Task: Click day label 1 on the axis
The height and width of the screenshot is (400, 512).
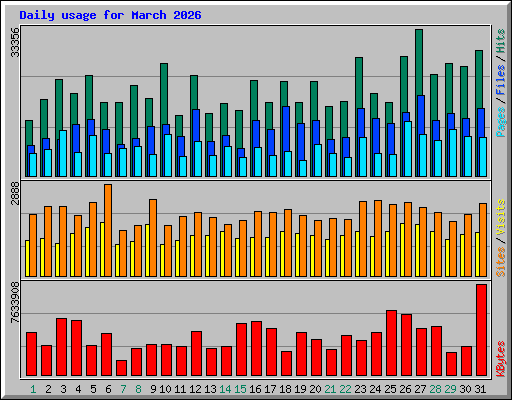Action: click(33, 389)
